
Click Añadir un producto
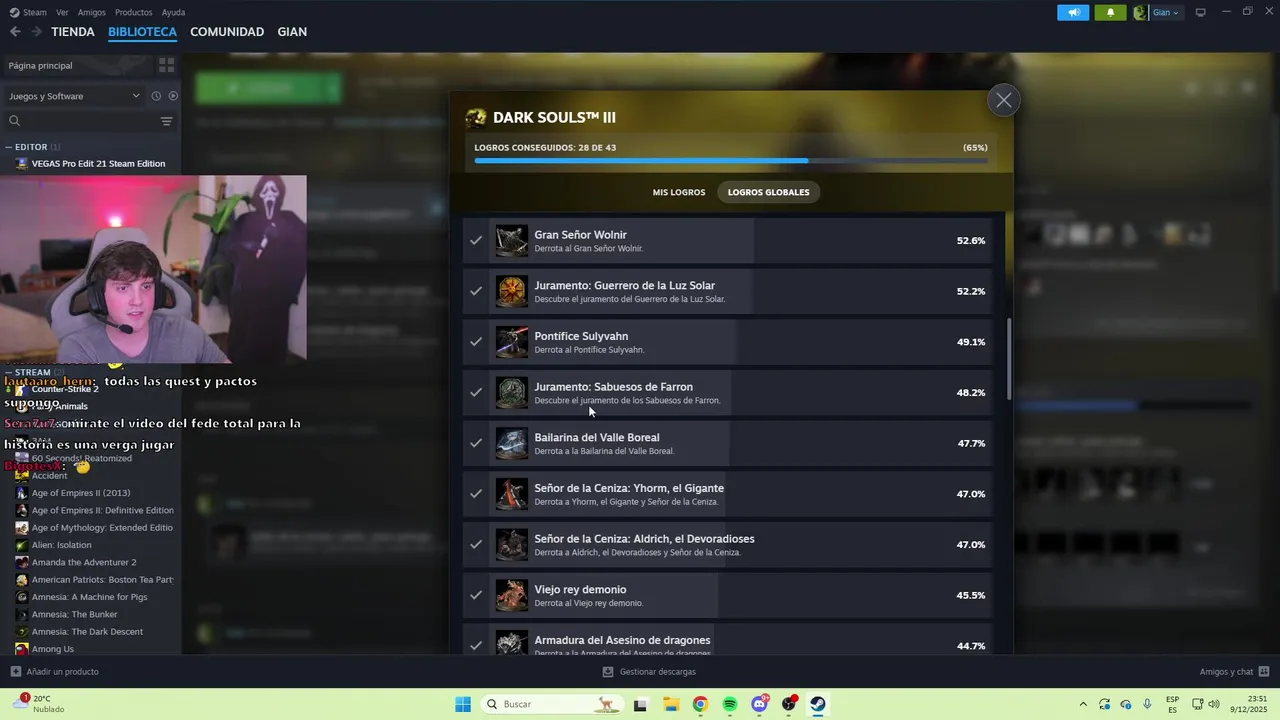(x=54, y=672)
